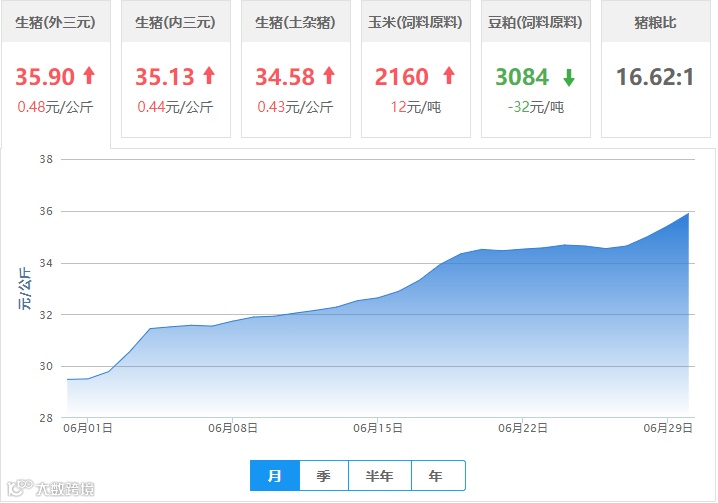Click the 28 y-axis label
The width and height of the screenshot is (718, 503).
(x=46, y=418)
